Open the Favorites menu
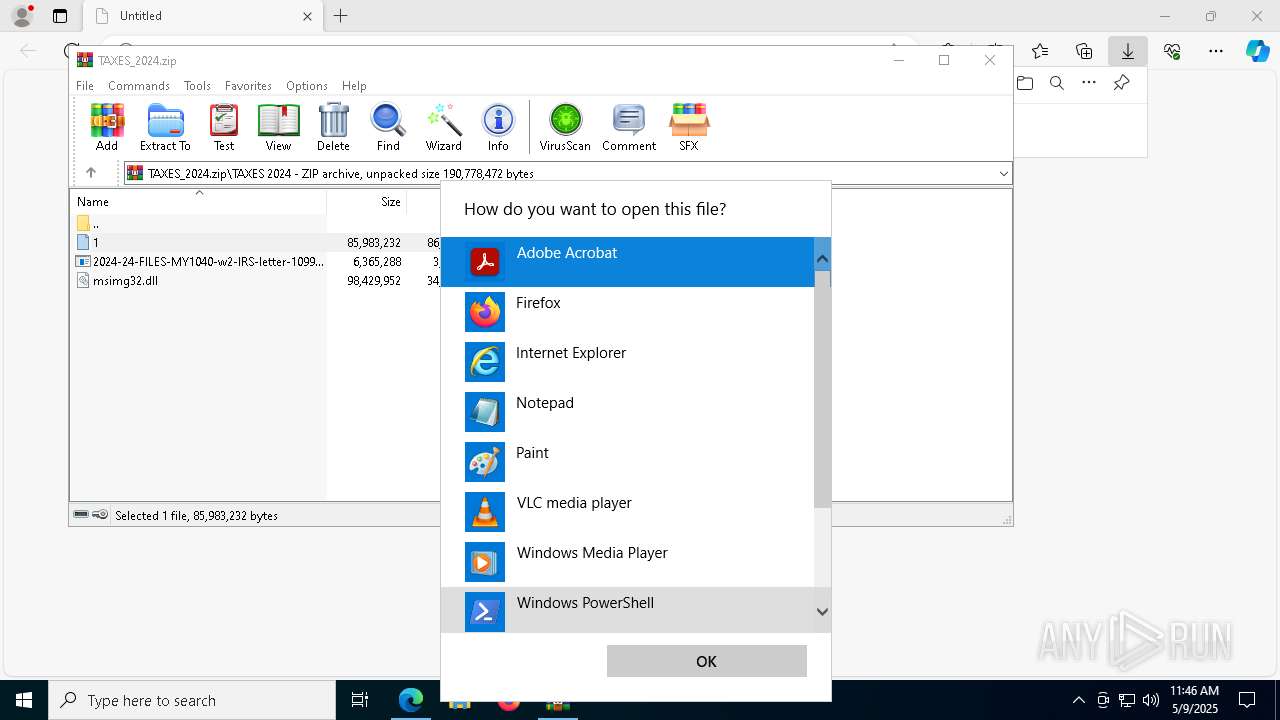1280x720 pixels. (x=248, y=86)
